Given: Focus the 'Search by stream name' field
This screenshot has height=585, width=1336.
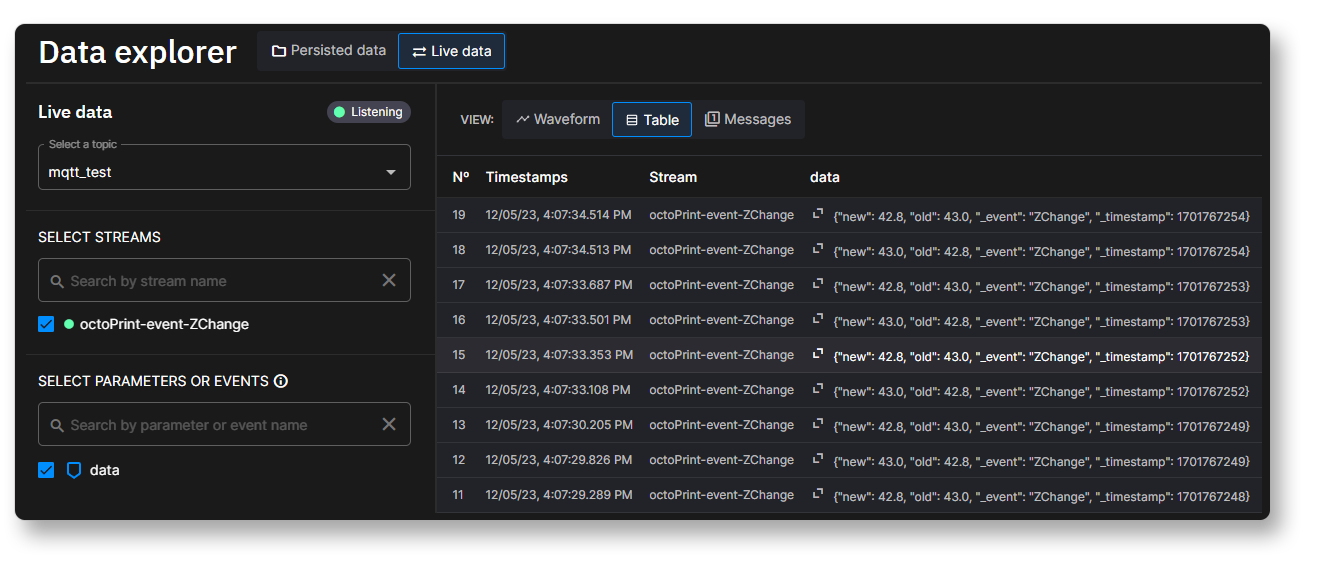Looking at the screenshot, I should click(224, 281).
